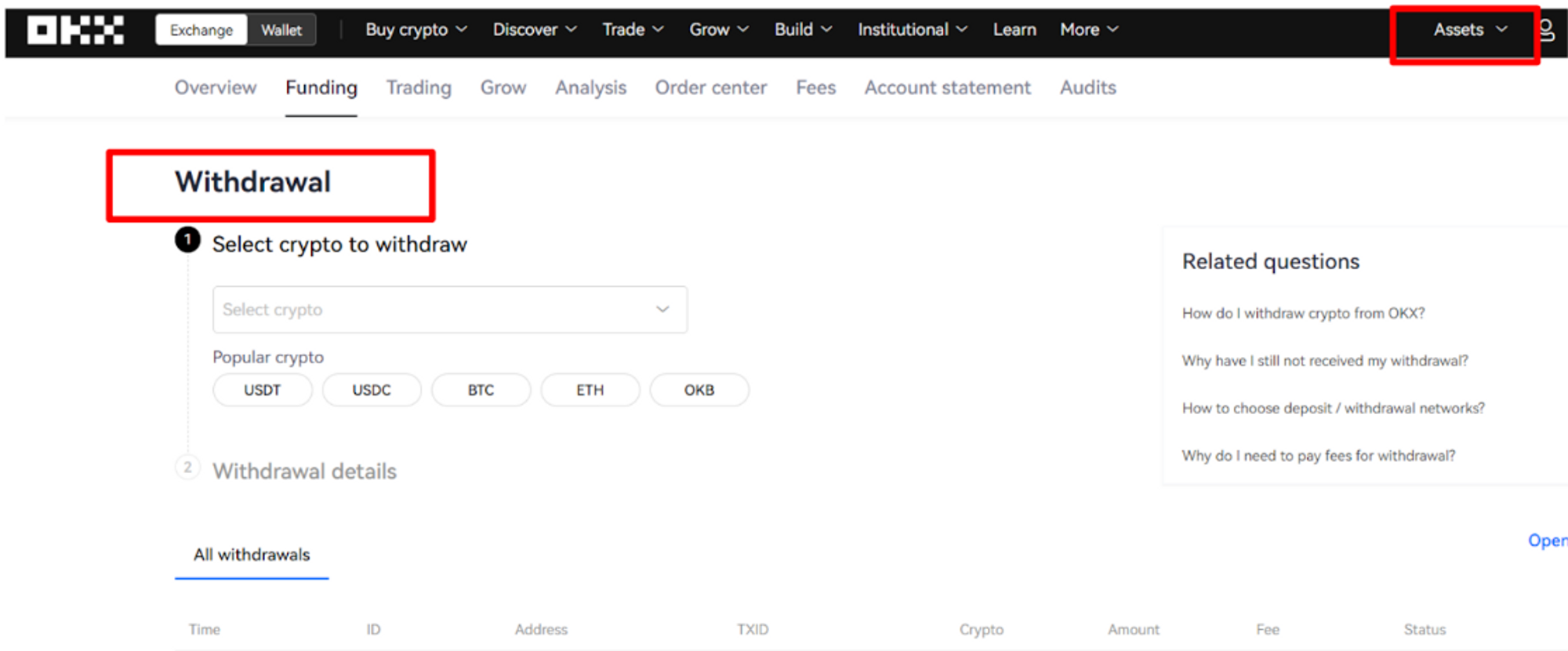Click the Learn menu item

(1014, 30)
